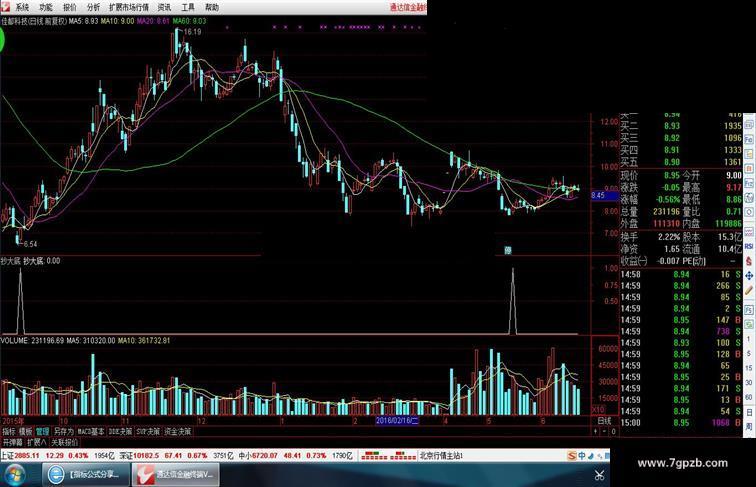Select the 管理 tab
The height and width of the screenshot is (487, 756).
click(x=42, y=432)
